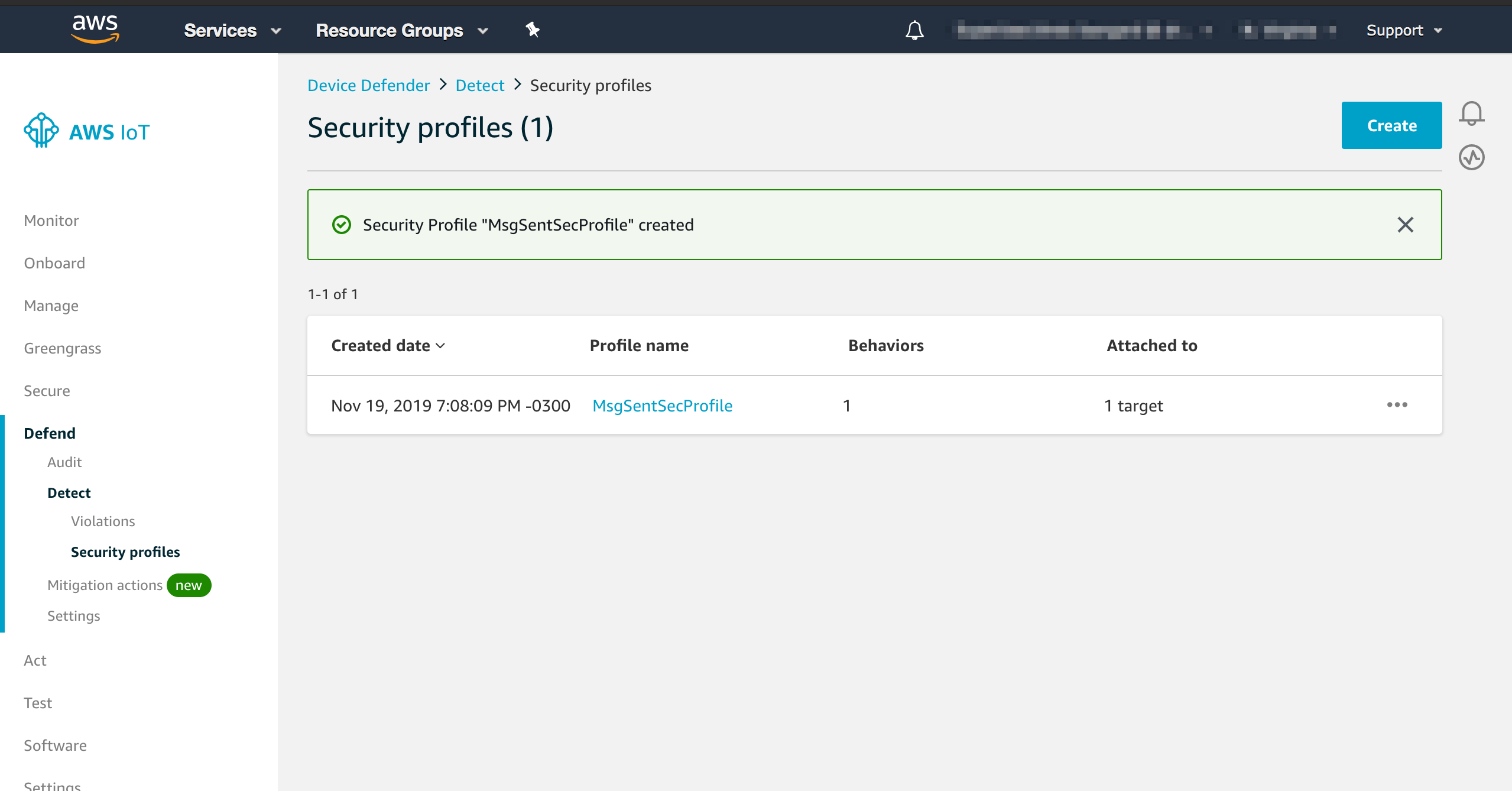Image resolution: width=1512 pixels, height=791 pixels.
Task: Open the Secure section in the sidebar
Action: point(47,391)
